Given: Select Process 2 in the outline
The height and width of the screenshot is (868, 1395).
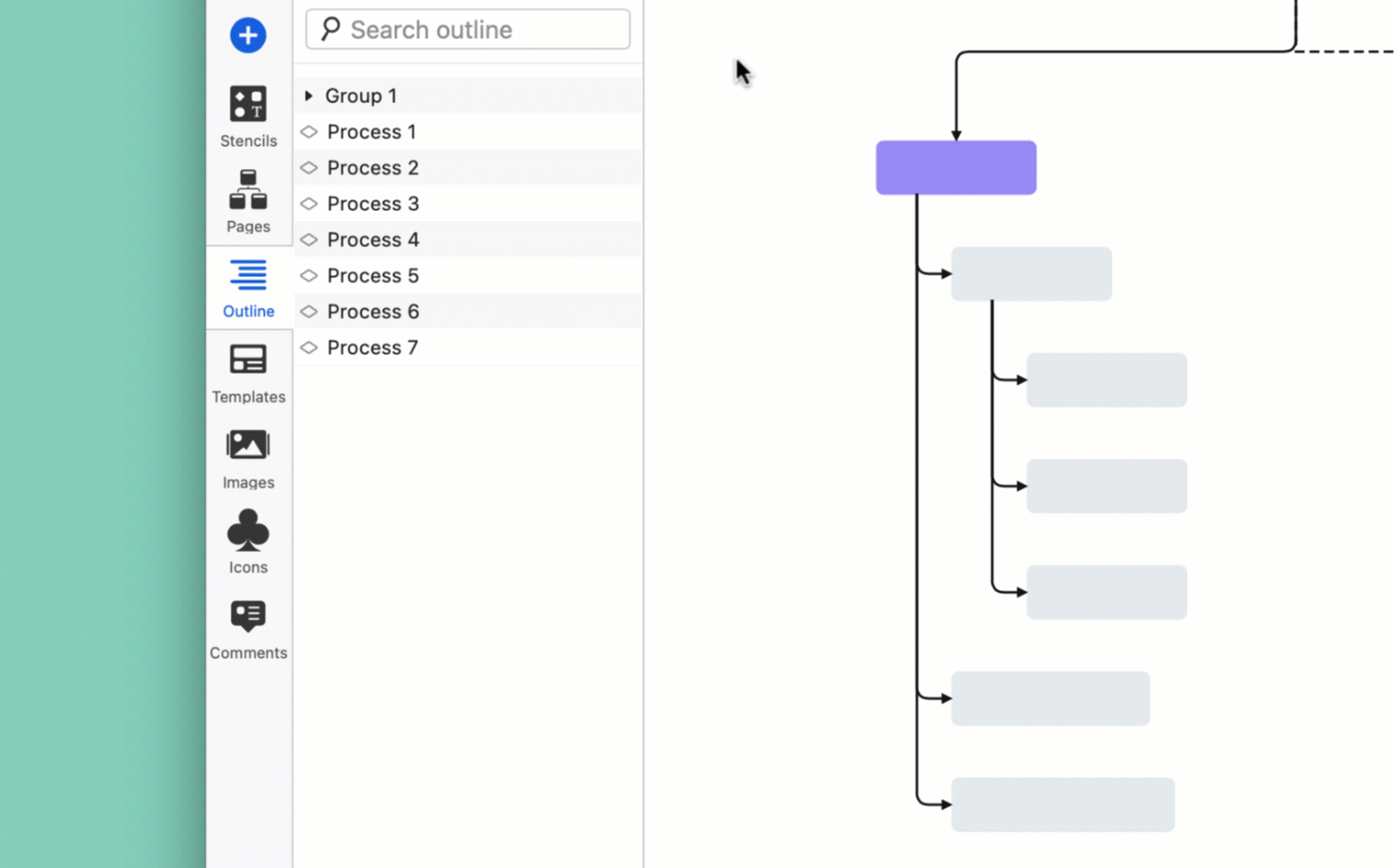Looking at the screenshot, I should [373, 167].
